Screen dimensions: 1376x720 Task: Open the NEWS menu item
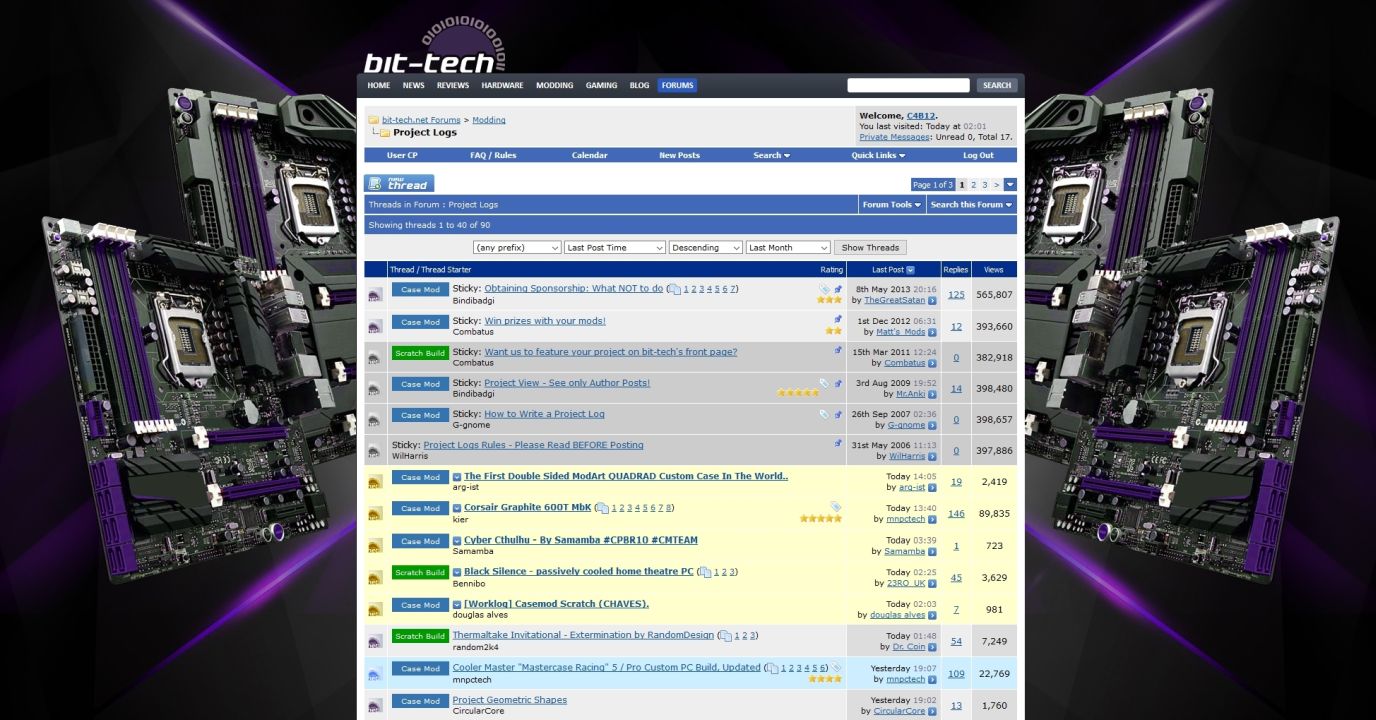click(x=414, y=86)
